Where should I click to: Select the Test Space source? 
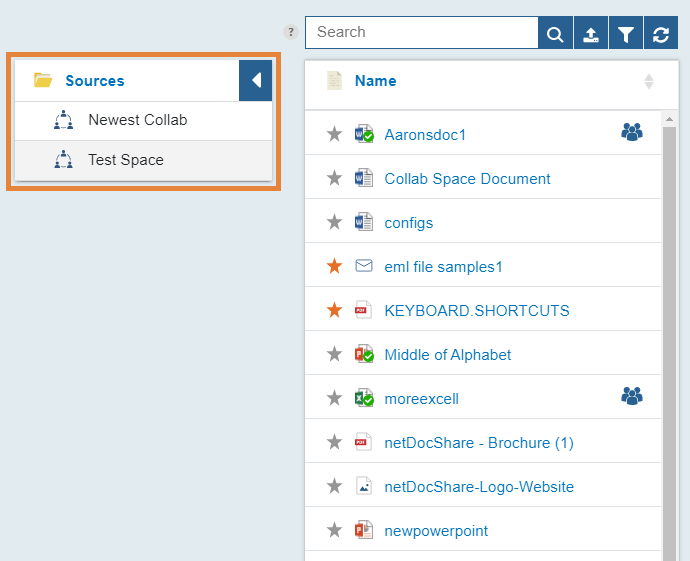143,161
